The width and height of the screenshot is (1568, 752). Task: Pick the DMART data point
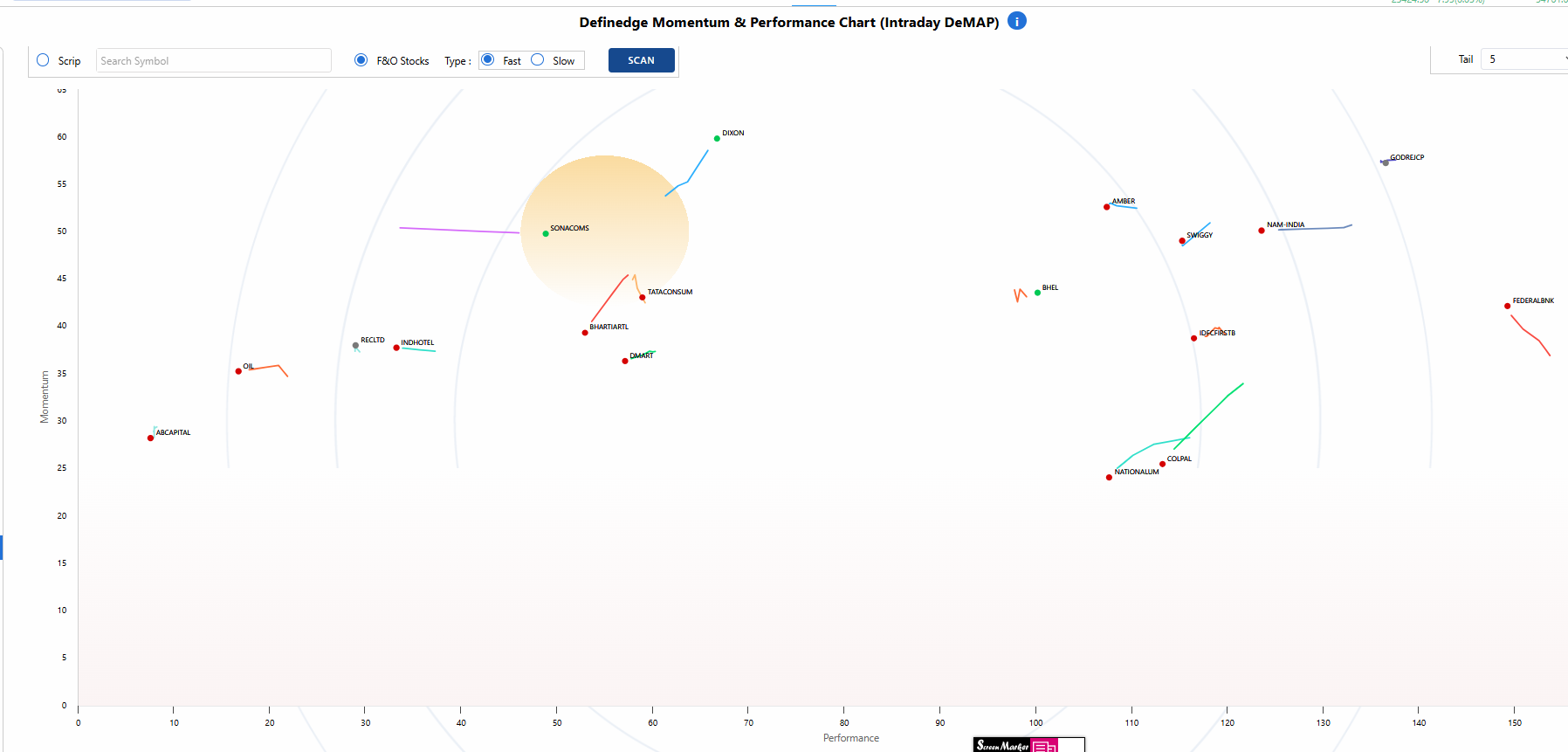(625, 361)
